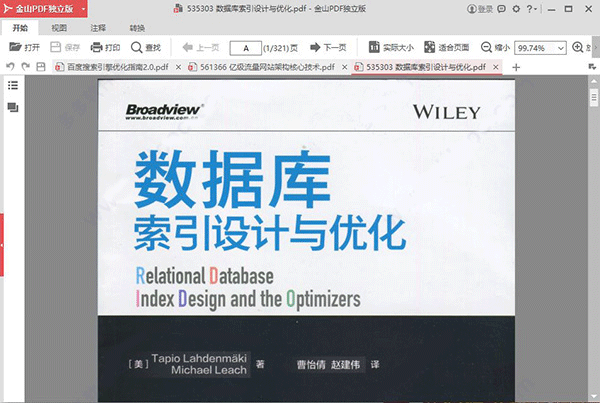
Task: Click the undo arrow icon
Action: tap(10, 67)
